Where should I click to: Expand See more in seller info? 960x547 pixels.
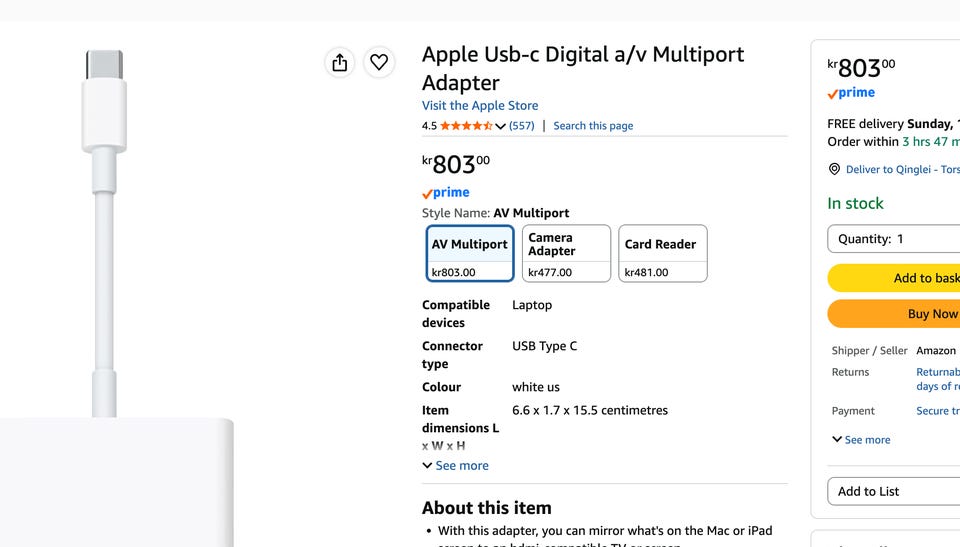pyautogui.click(x=861, y=440)
